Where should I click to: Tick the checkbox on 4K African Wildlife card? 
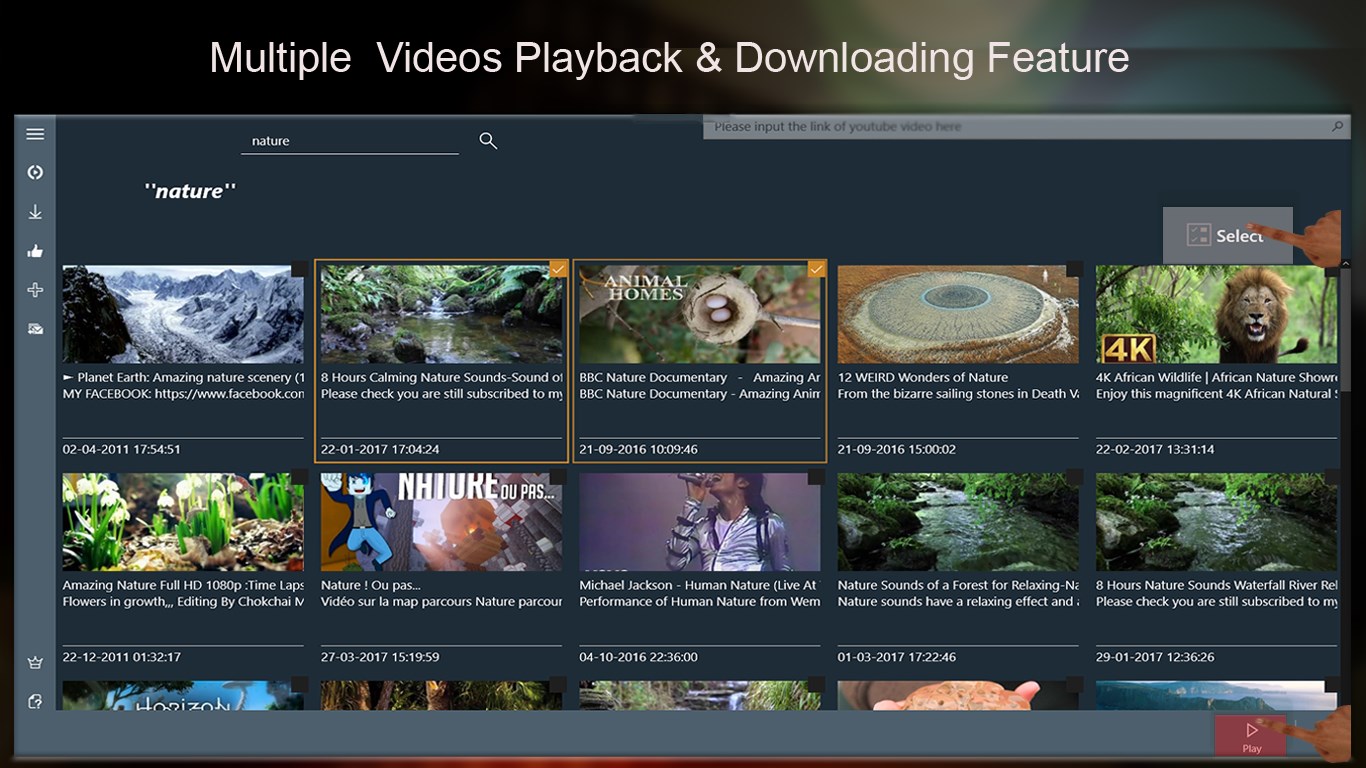1332,269
